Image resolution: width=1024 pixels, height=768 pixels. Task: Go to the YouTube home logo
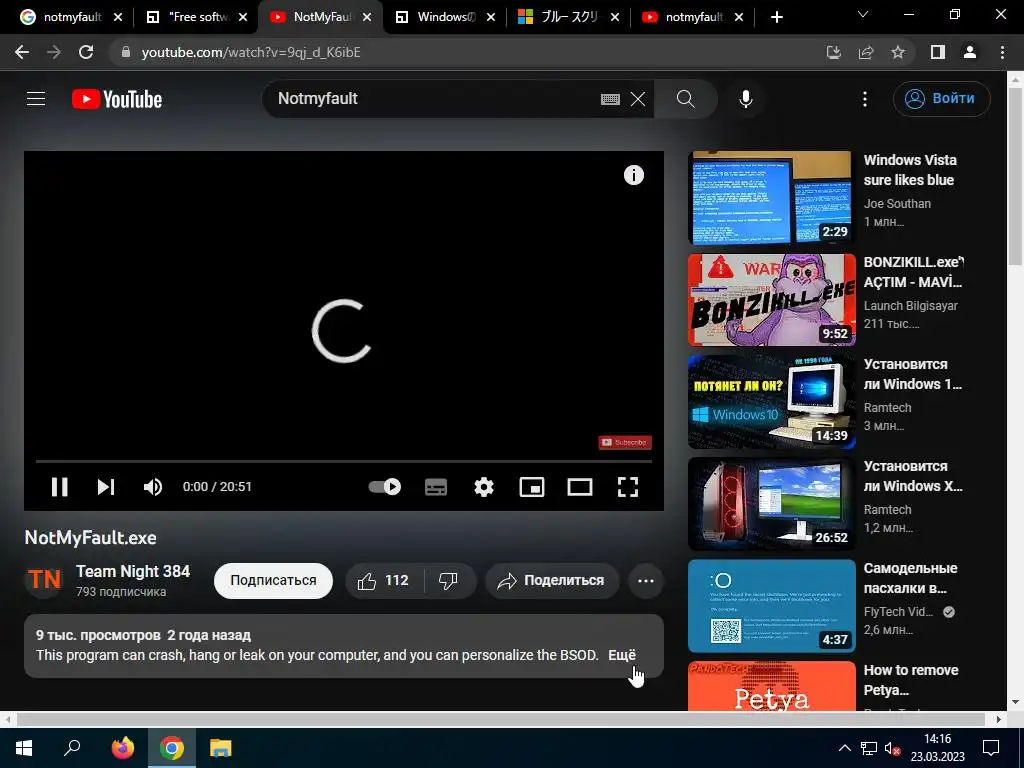(x=117, y=99)
